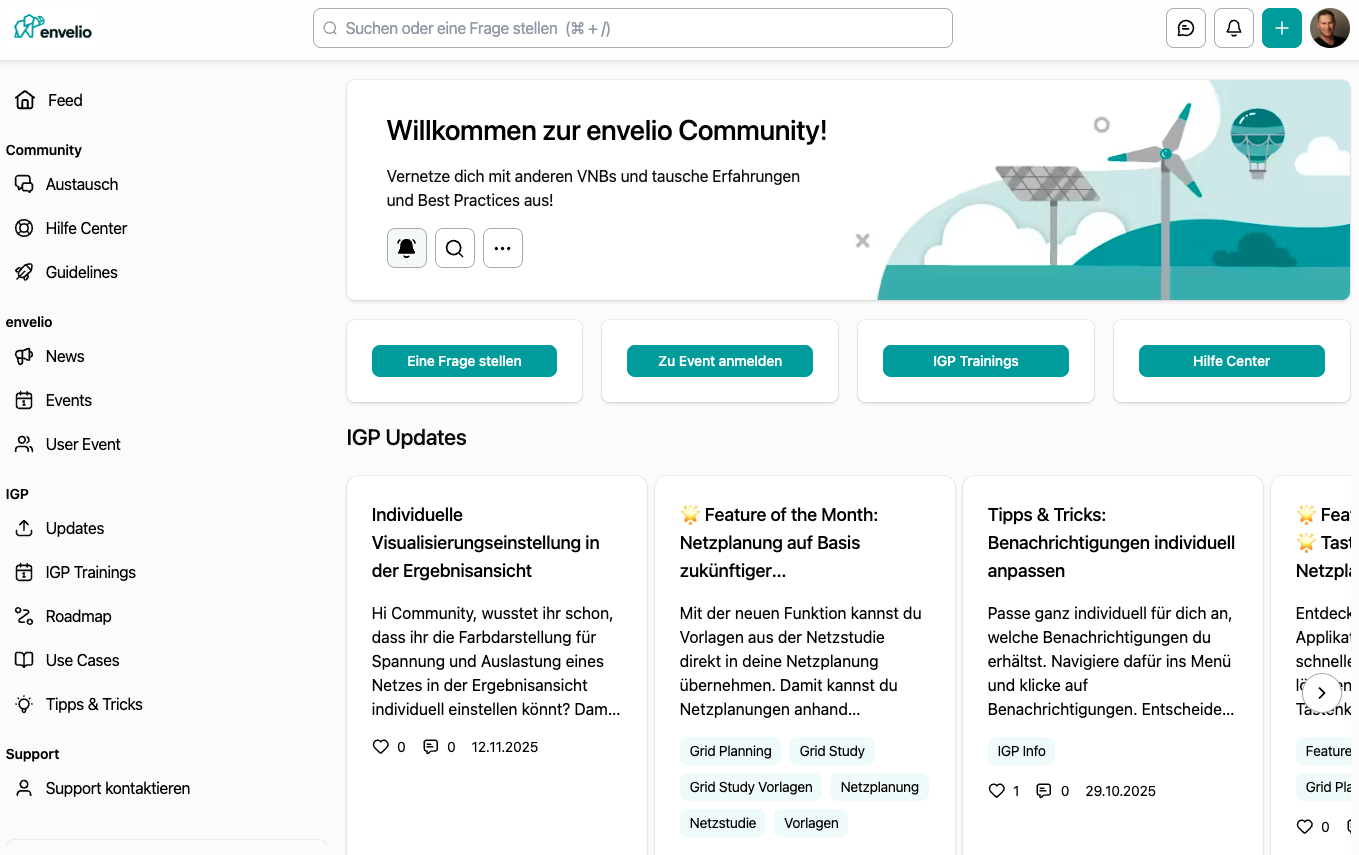Toggle the banner notification bell button
Viewport: 1359px width, 855px height.
tap(406, 248)
